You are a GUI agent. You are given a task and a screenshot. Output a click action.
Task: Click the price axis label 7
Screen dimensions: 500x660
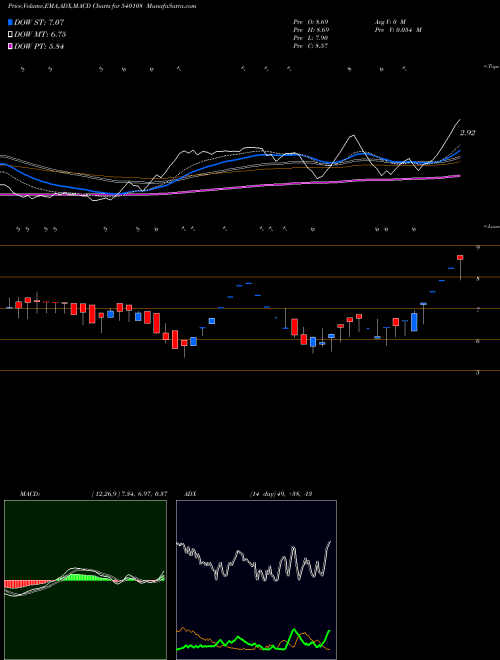pos(478,310)
